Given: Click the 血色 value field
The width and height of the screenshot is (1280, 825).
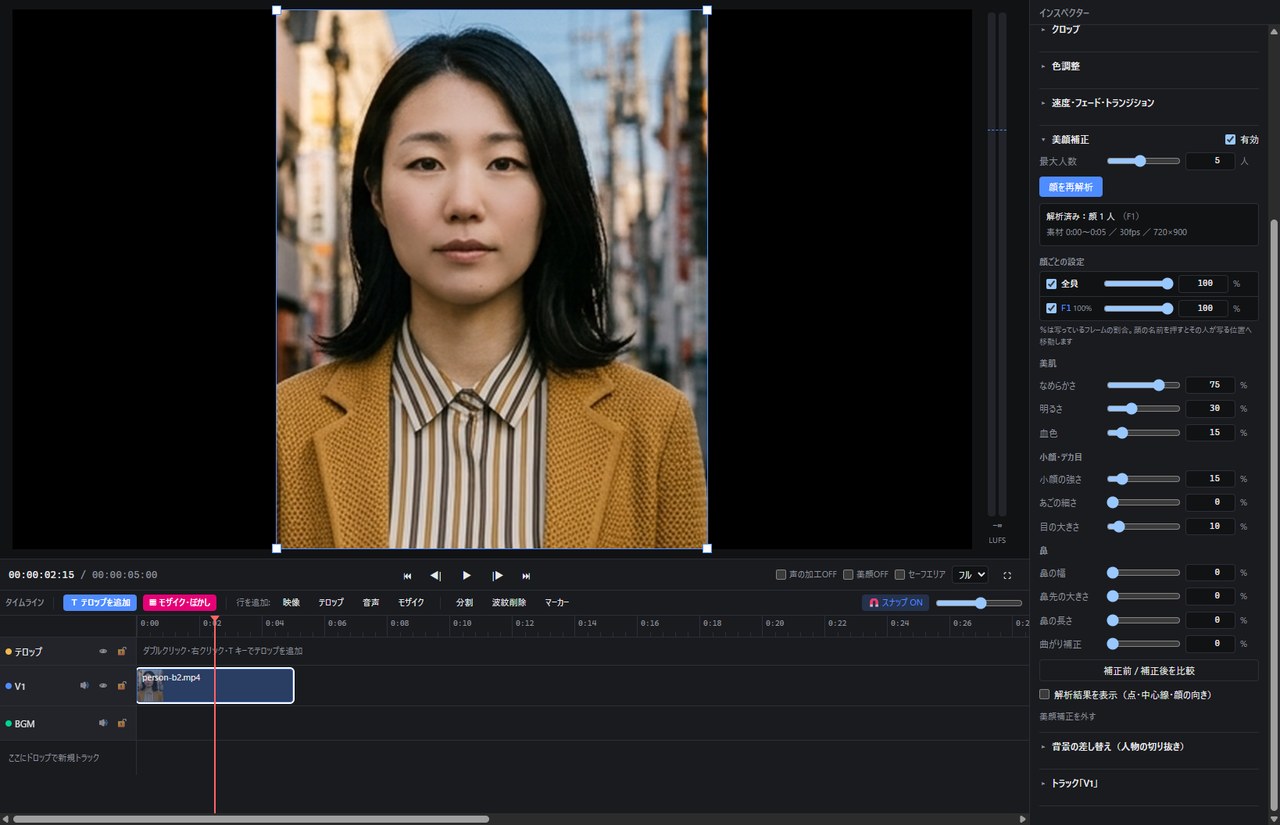Looking at the screenshot, I should [x=1210, y=433].
